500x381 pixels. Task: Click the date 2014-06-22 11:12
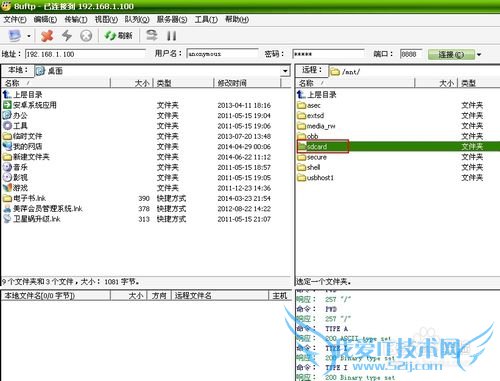(244, 157)
